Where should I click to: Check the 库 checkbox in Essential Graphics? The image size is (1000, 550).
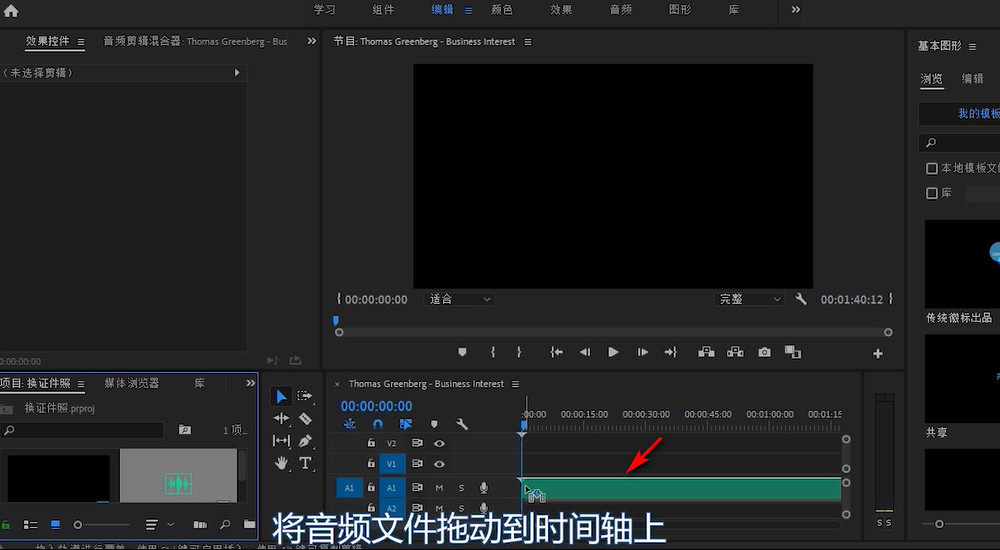932,193
